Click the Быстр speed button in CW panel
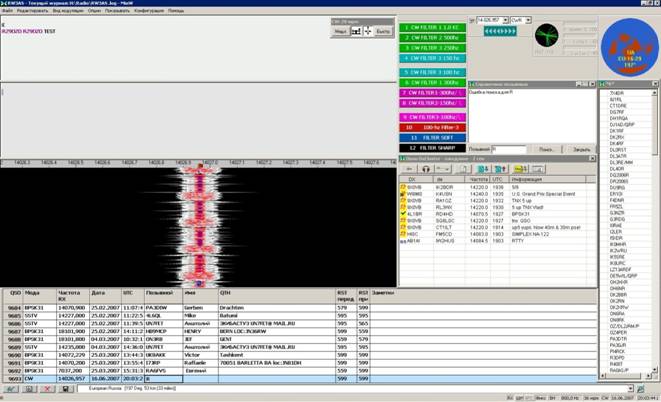The height and width of the screenshot is (402, 661). (x=383, y=31)
